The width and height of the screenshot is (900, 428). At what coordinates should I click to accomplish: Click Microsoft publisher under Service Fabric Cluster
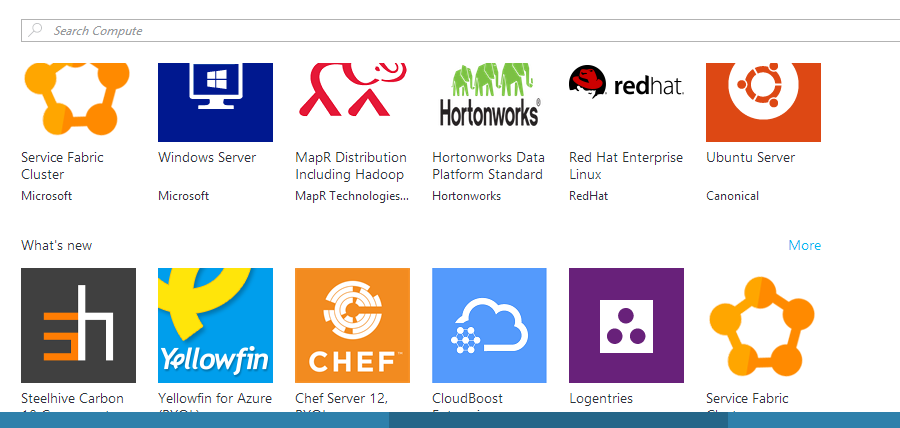tap(46, 196)
